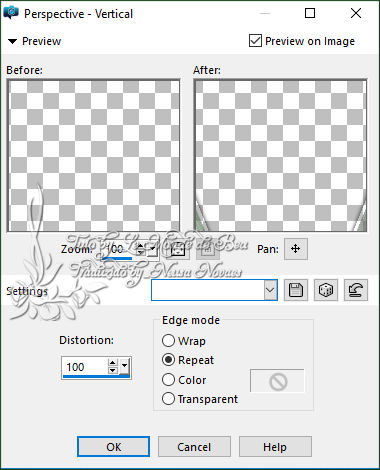Click inside the Distortion value field
The image size is (380, 470).
point(85,367)
